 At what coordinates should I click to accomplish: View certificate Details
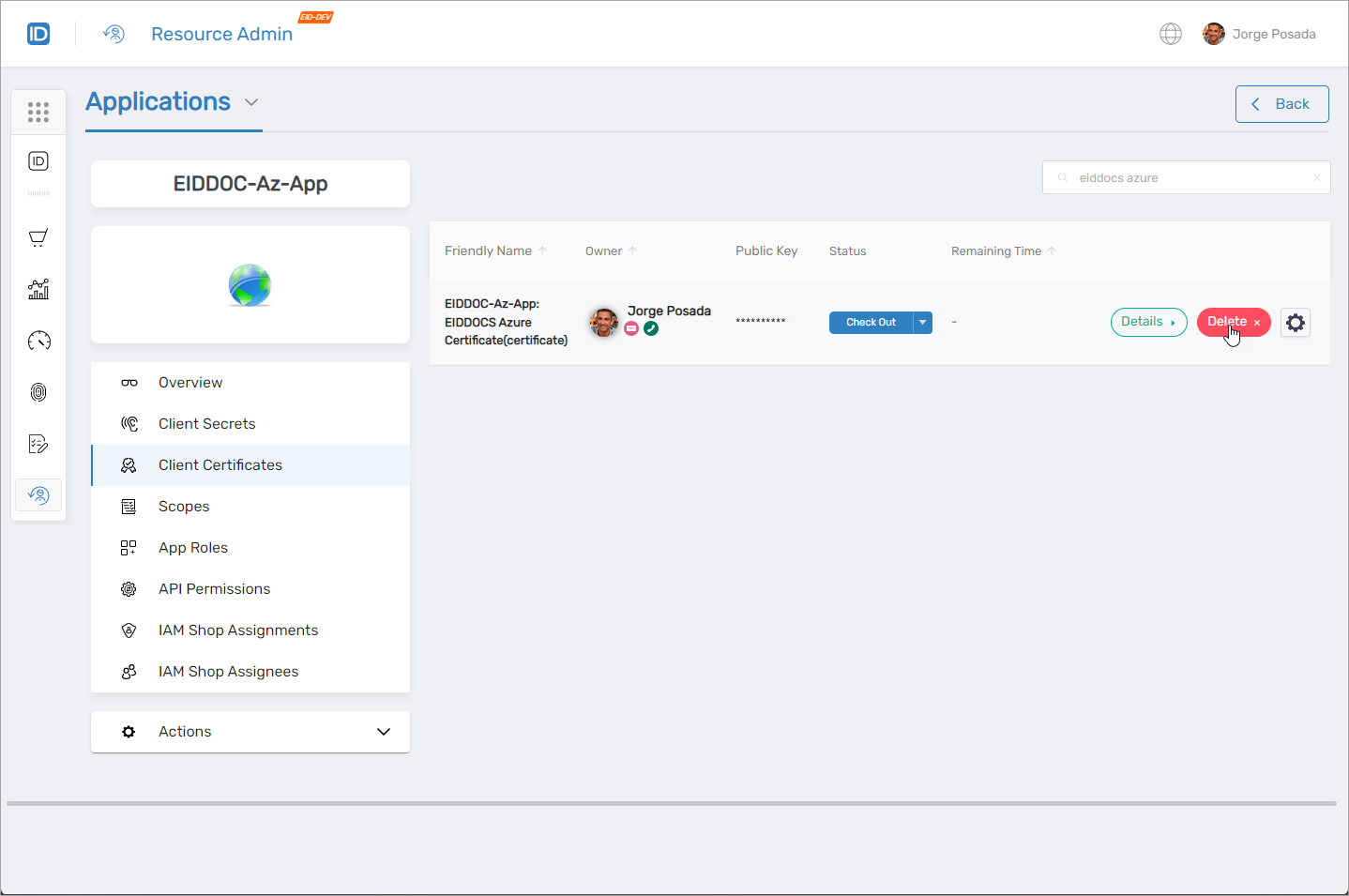1148,322
